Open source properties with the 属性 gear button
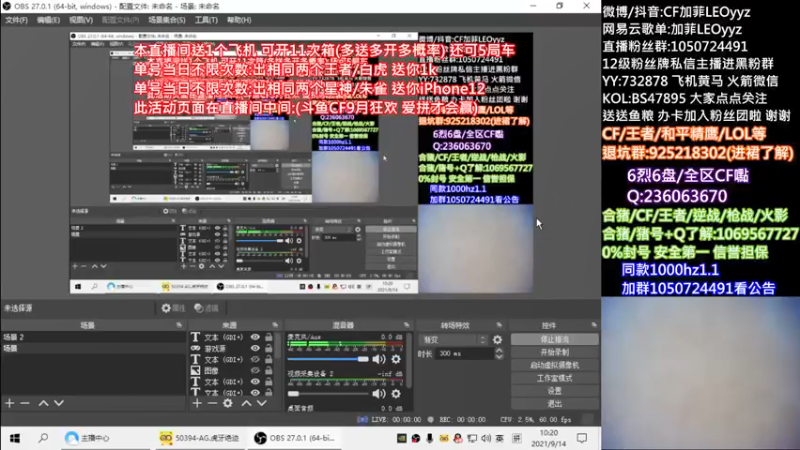 [173, 308]
